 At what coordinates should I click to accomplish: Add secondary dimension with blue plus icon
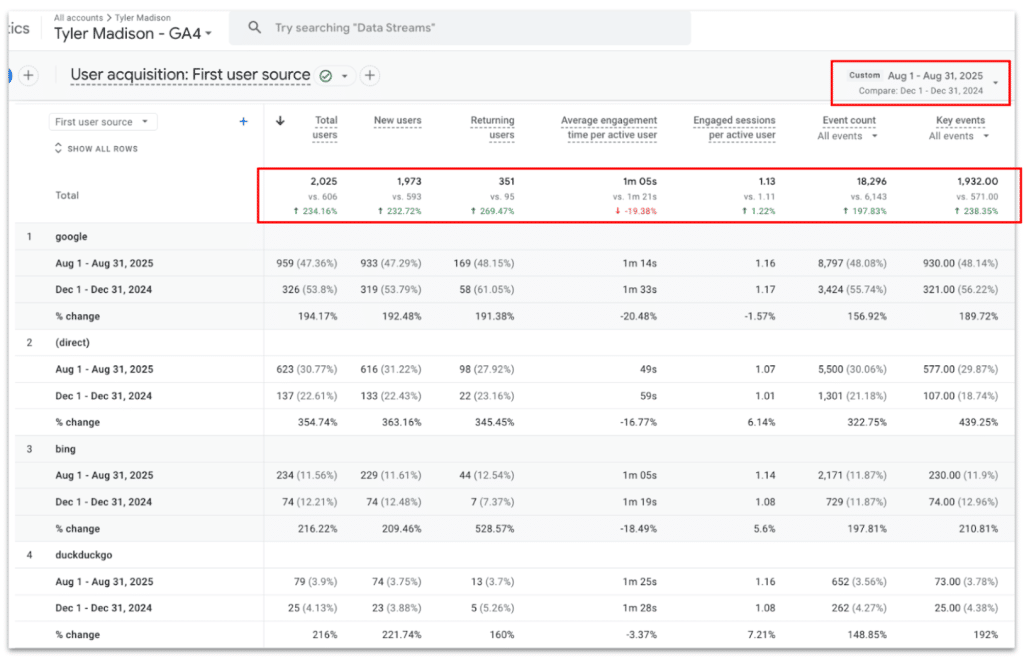coord(243,122)
